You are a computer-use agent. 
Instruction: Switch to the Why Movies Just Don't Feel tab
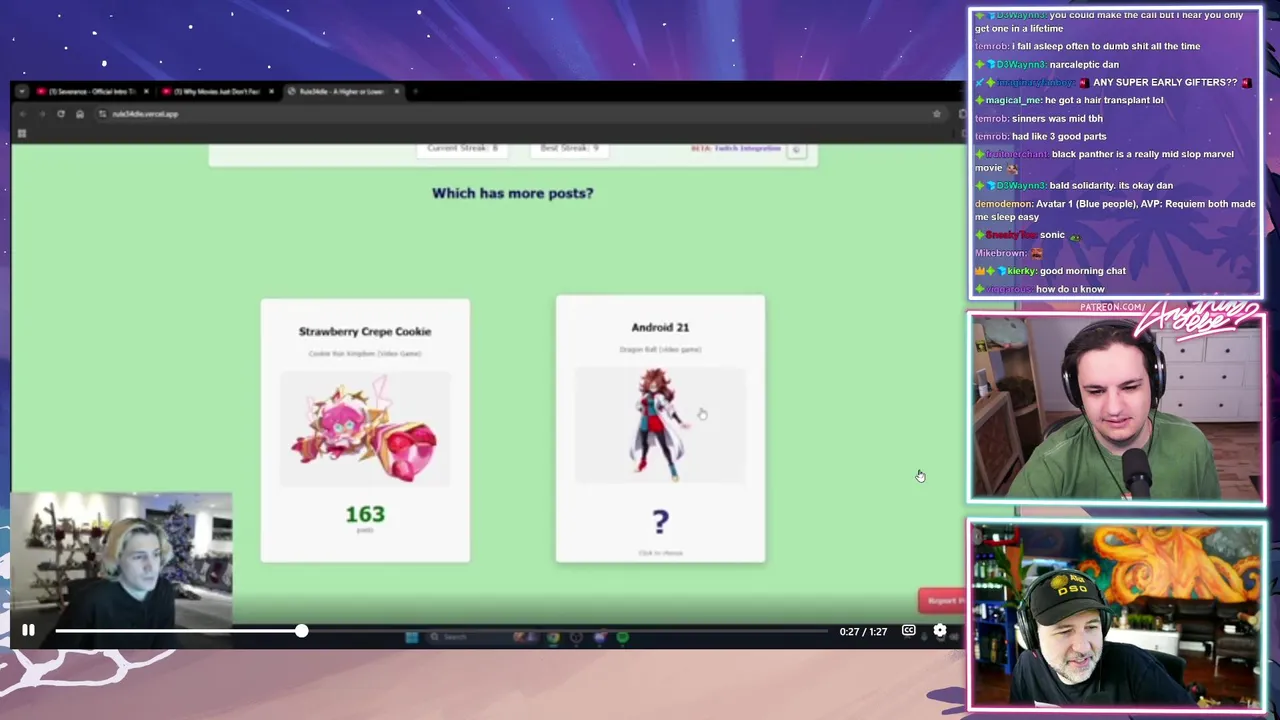(x=217, y=91)
